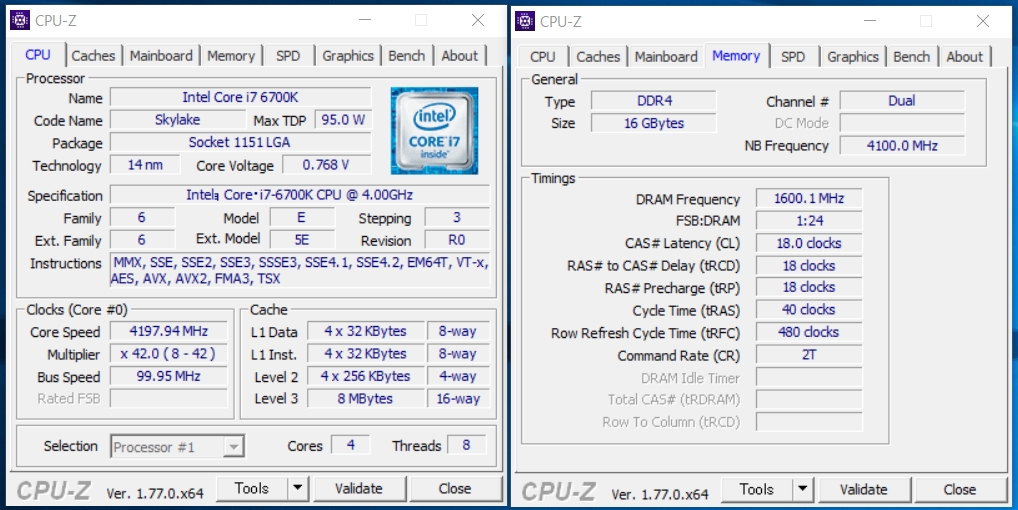Click the Intel Core i7 inside logo
Viewport: 1018px width, 510px height.
pos(434,131)
